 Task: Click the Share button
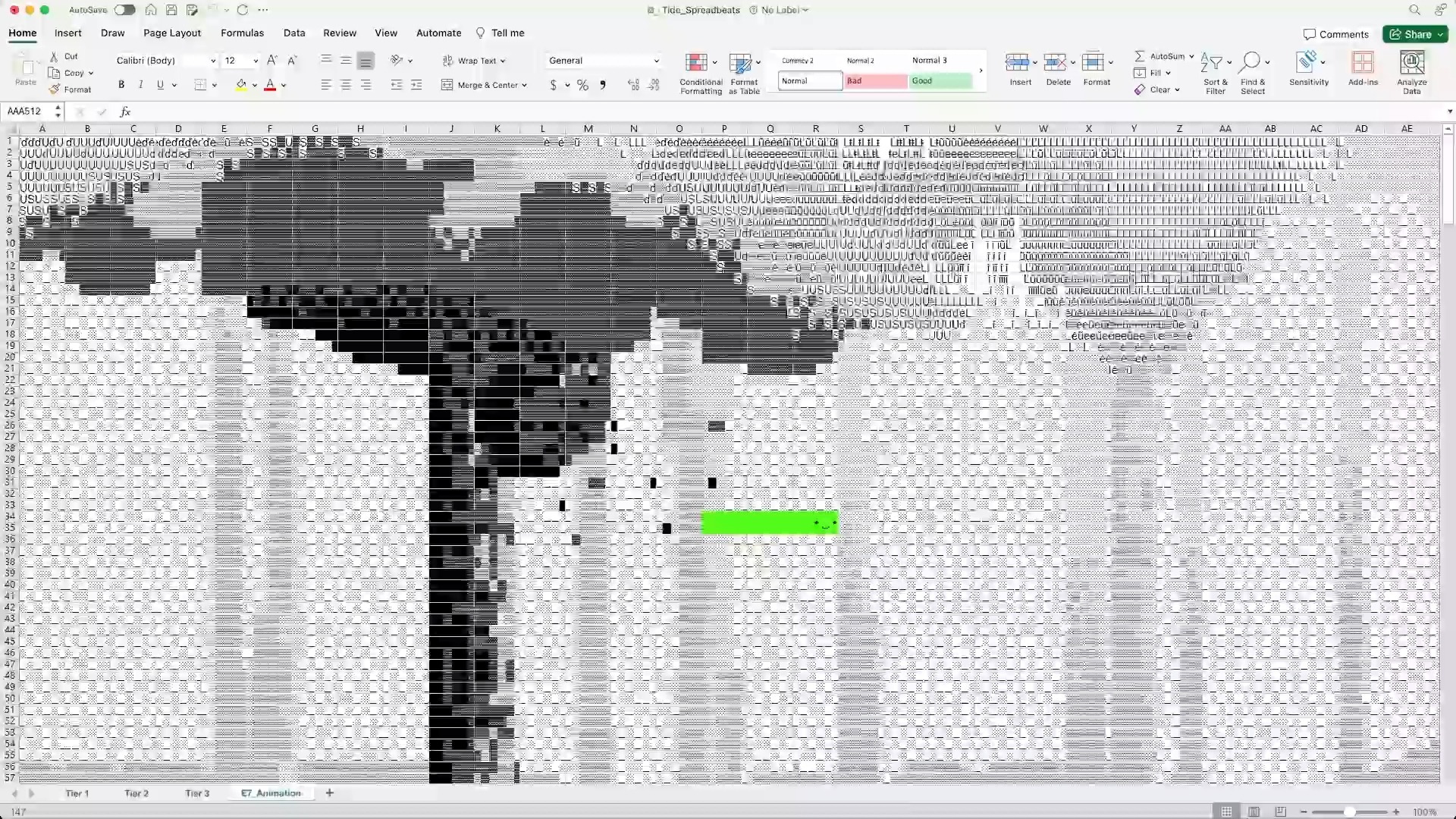(x=1411, y=34)
